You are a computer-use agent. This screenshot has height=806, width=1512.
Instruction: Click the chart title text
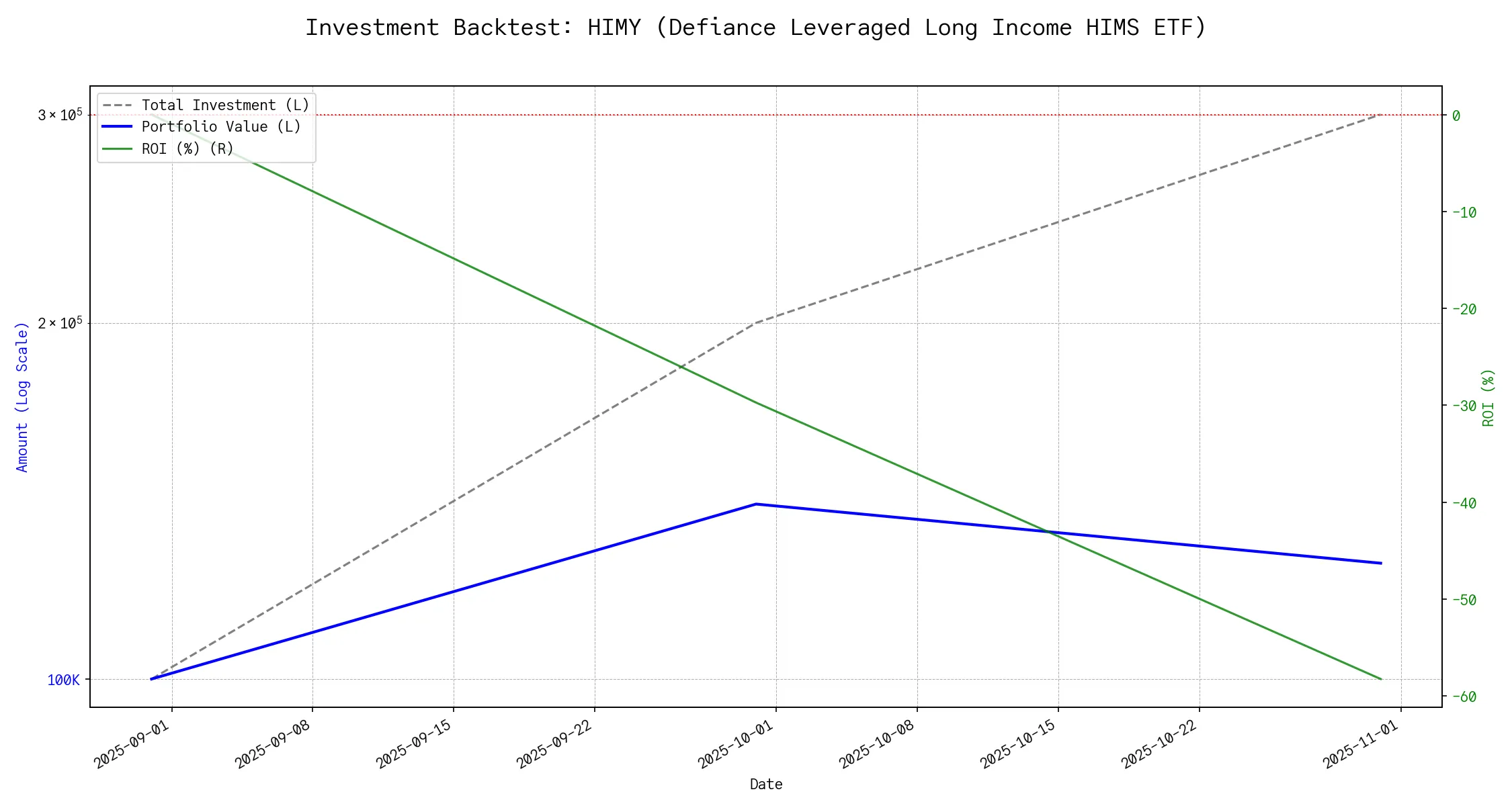pos(755,28)
